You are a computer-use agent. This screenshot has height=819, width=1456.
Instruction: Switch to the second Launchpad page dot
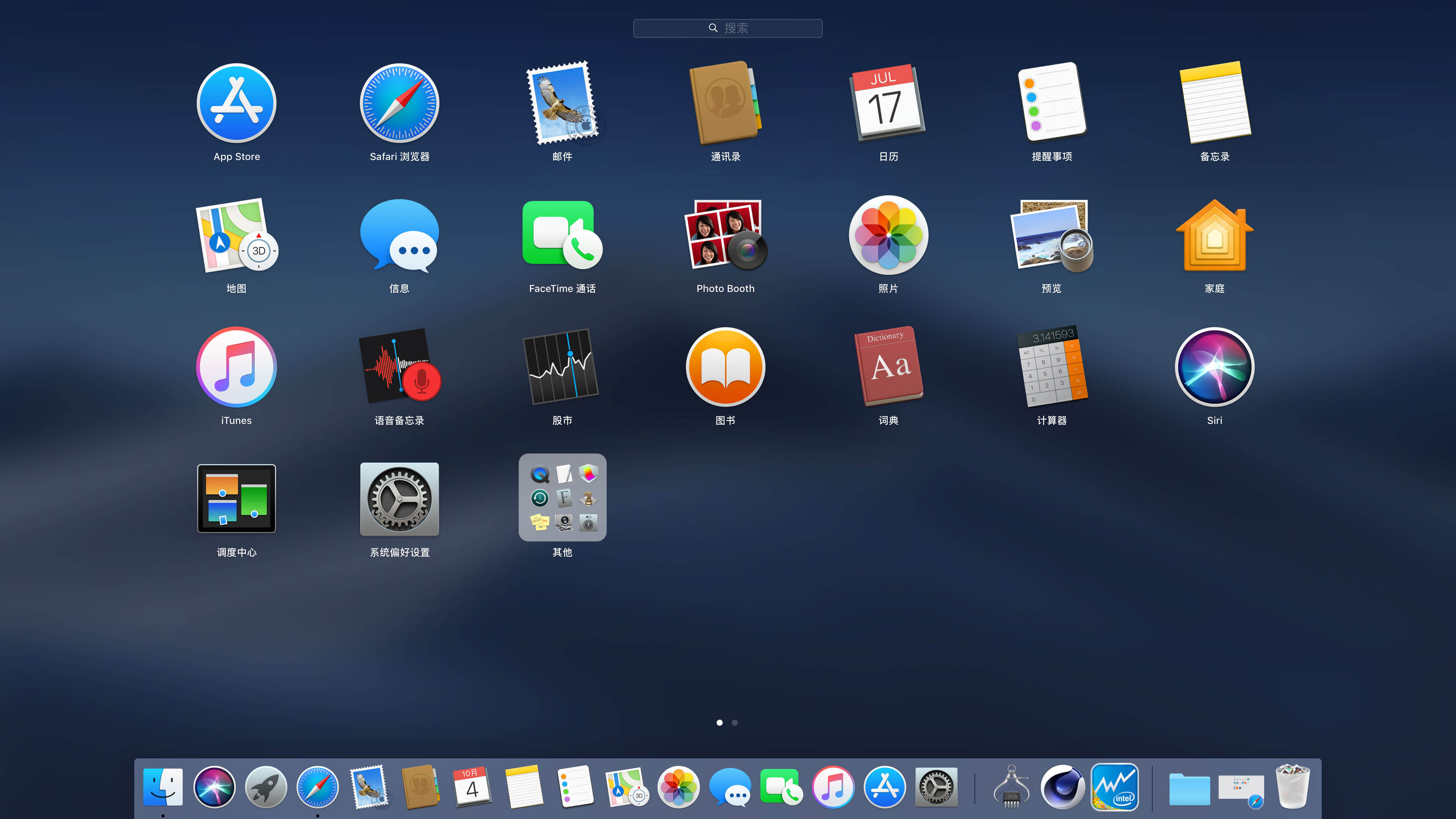pos(735,722)
